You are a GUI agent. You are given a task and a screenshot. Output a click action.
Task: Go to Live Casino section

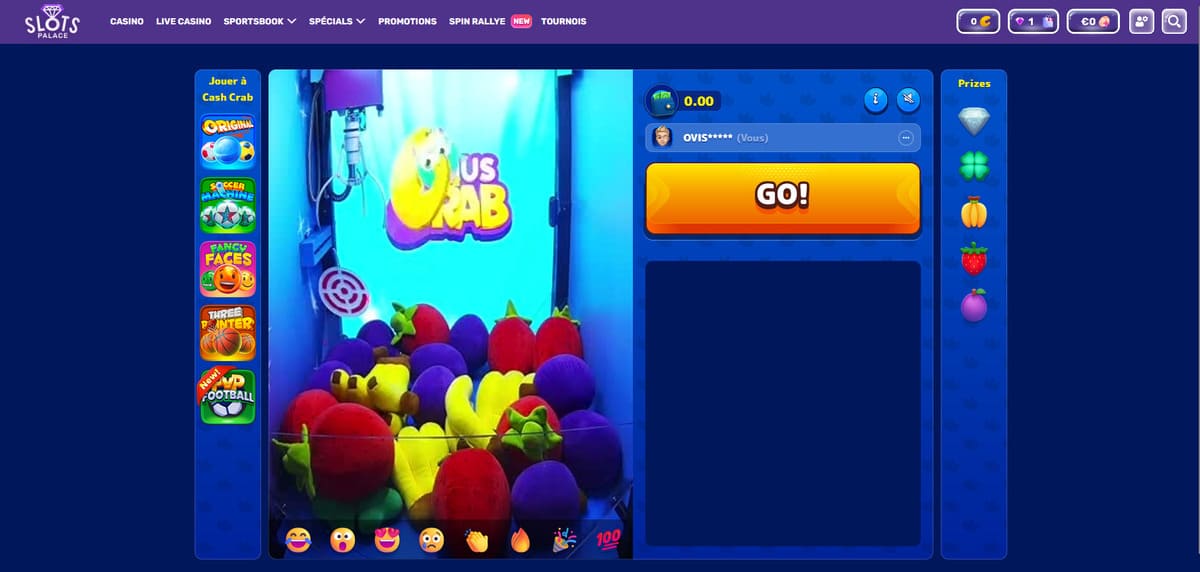pos(184,21)
